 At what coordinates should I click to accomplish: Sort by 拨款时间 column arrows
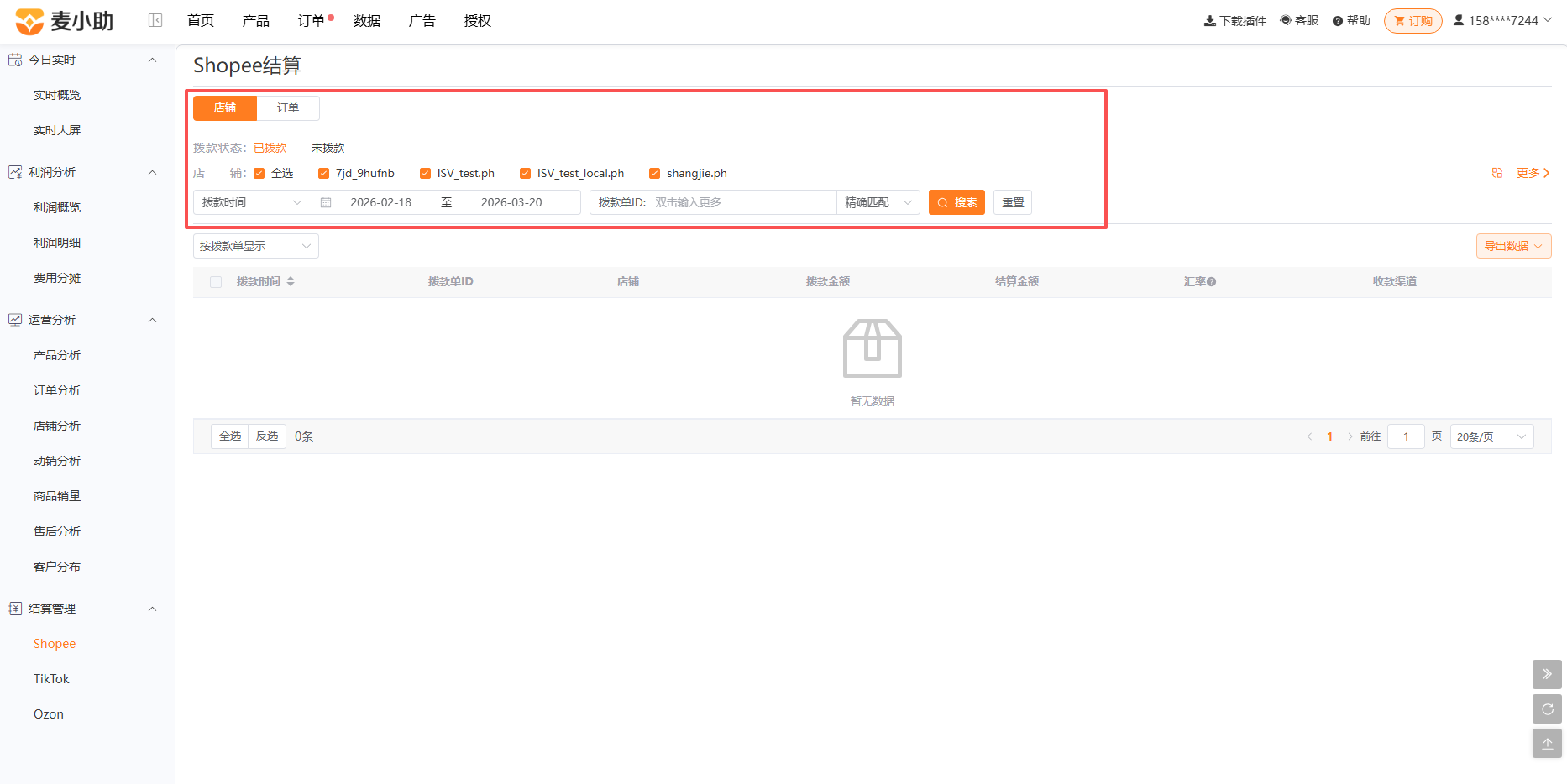point(291,281)
